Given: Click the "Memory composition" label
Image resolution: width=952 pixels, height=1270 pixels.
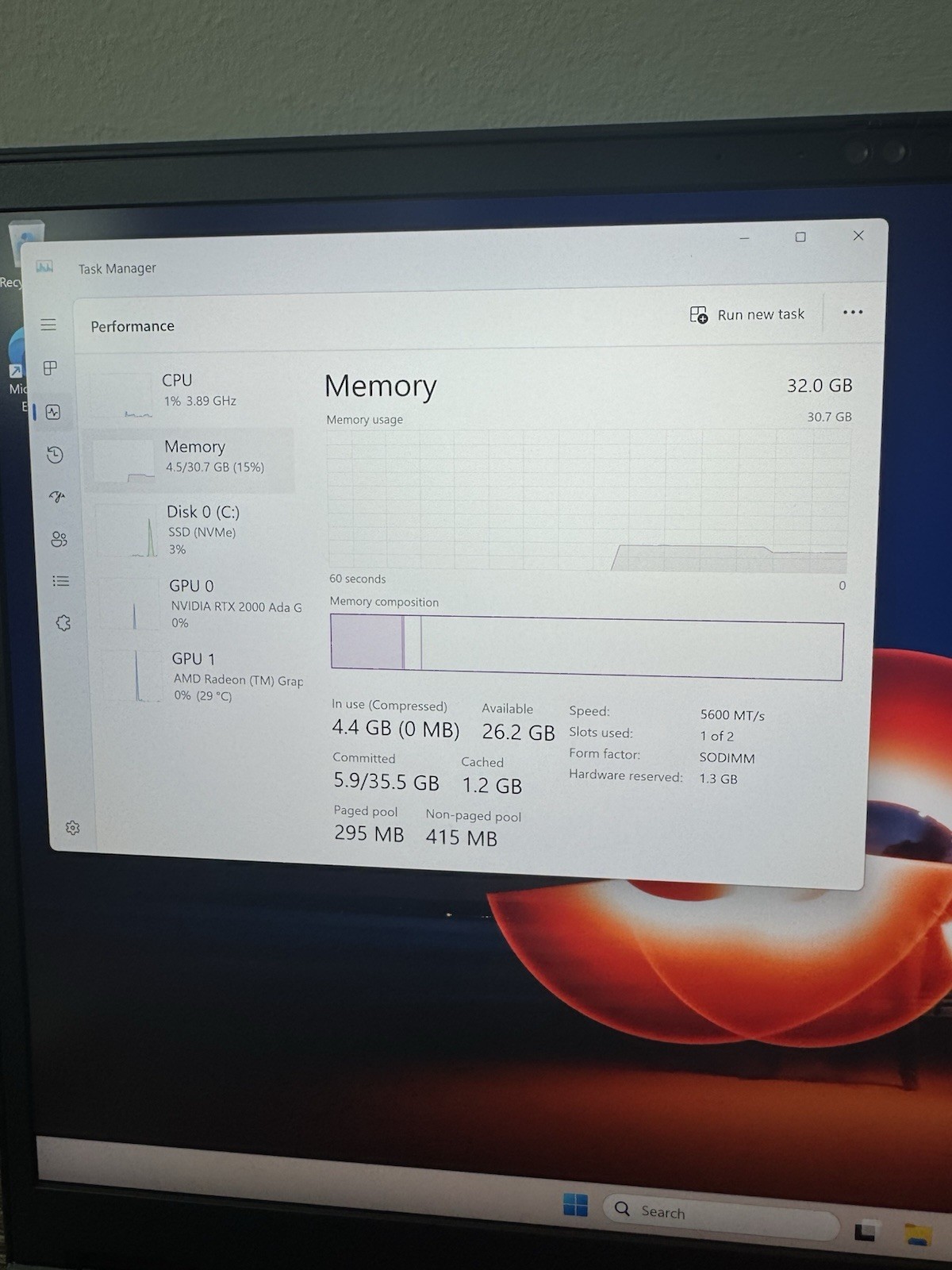Looking at the screenshot, I should tap(384, 602).
